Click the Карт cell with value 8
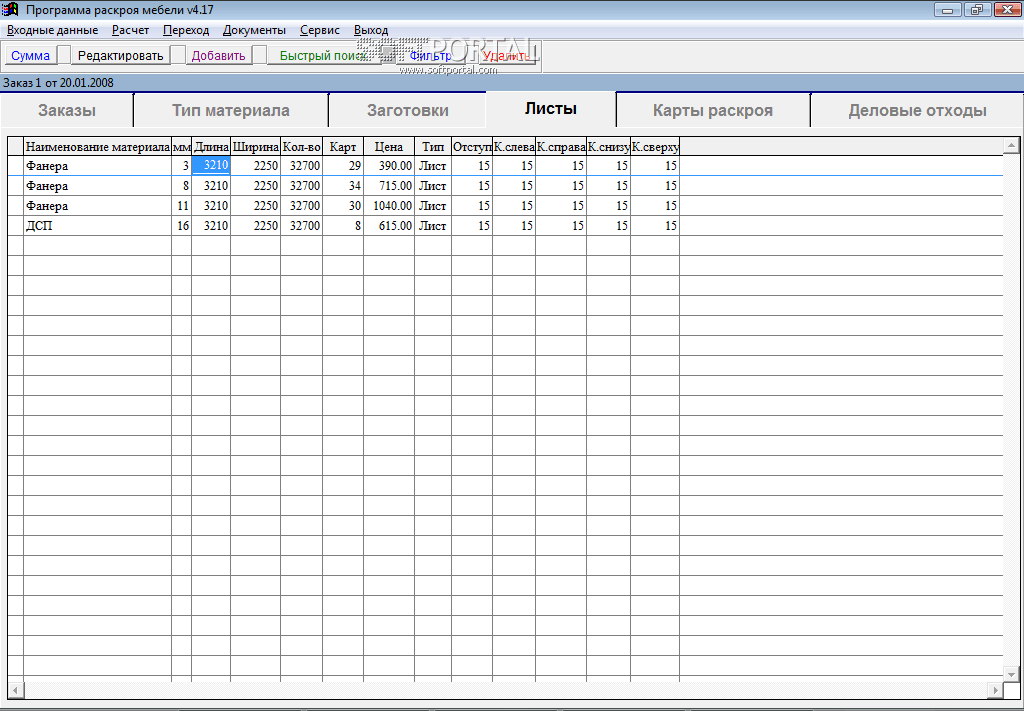Image resolution: width=1024 pixels, height=711 pixels. [343, 226]
